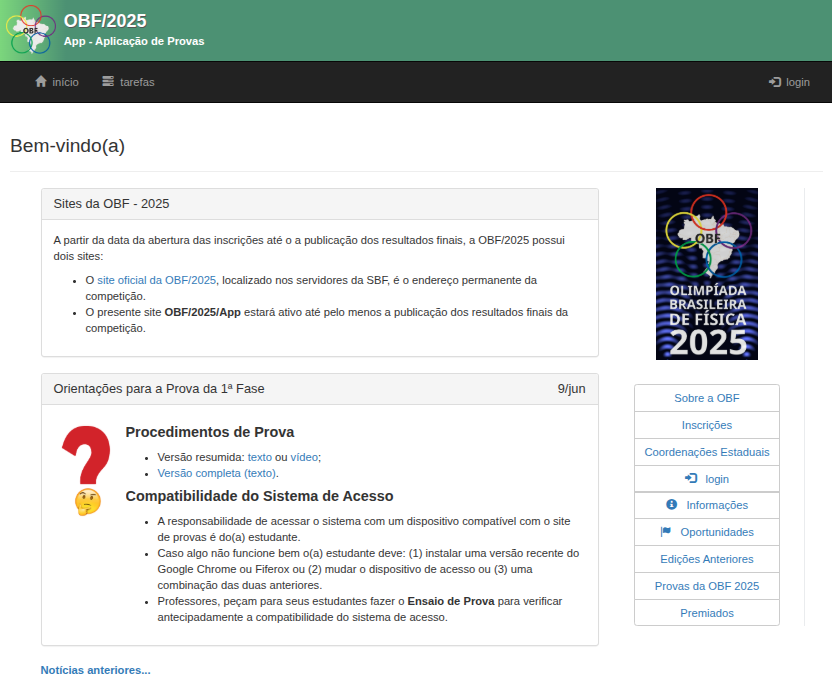Open the Premiados sidebar link
Image resolution: width=832 pixels, height=700 pixels.
tap(707, 613)
